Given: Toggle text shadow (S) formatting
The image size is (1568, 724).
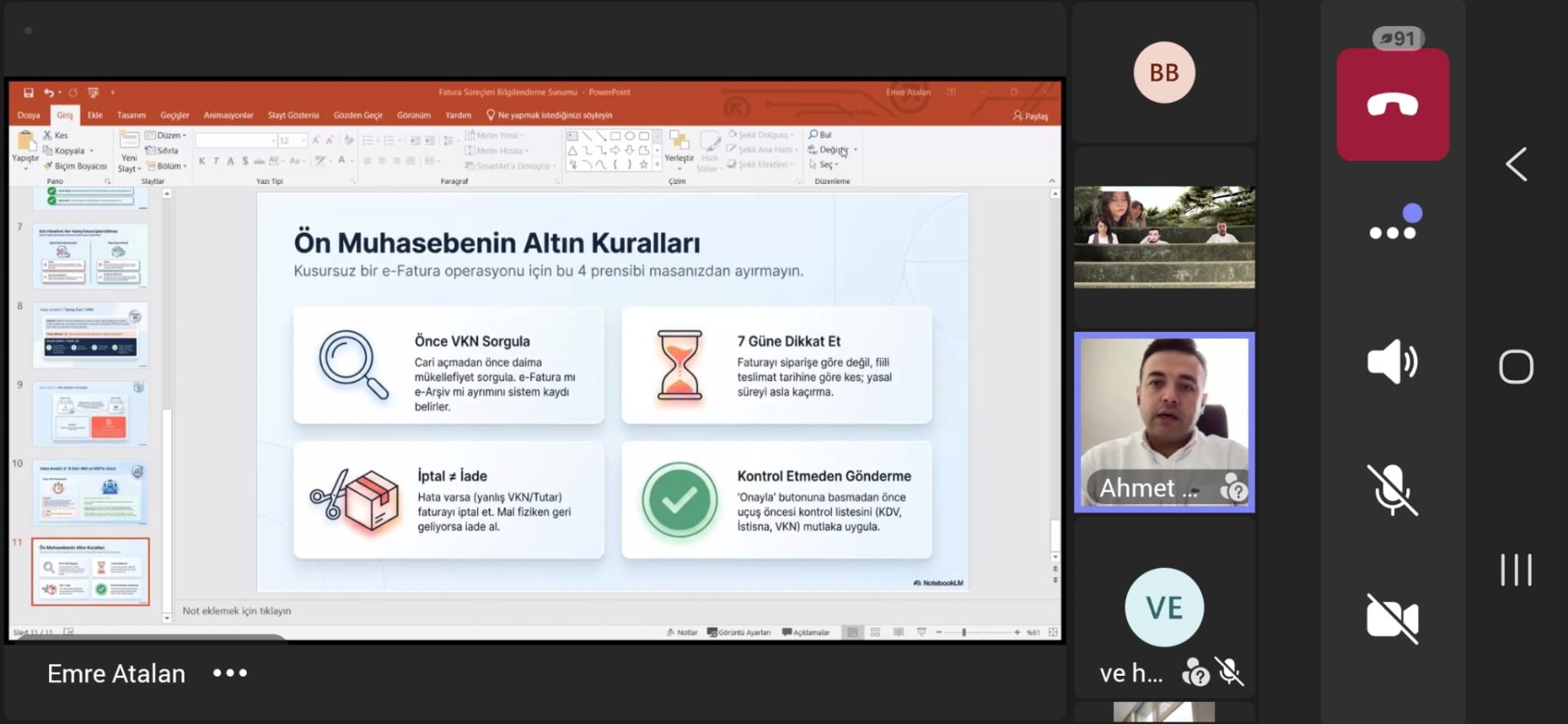Looking at the screenshot, I should [x=245, y=161].
